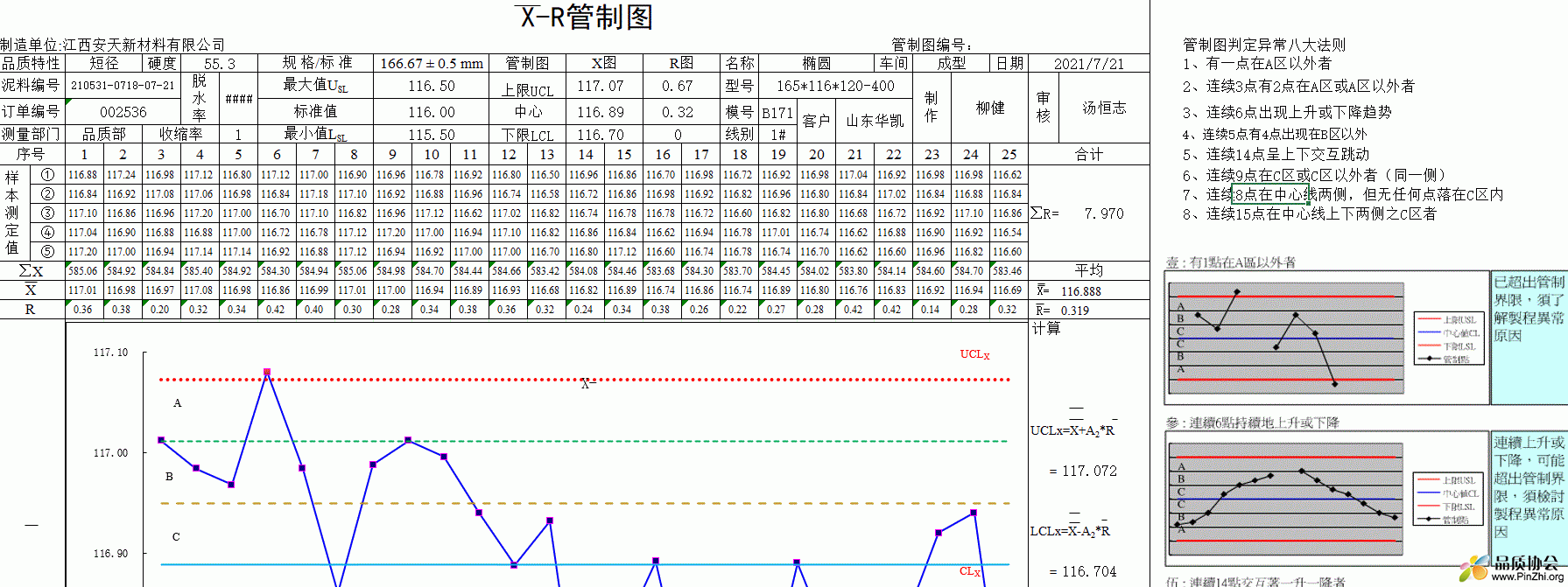This screenshot has width=1568, height=587.
Task: Select the 样本测定值 vertical label
Action: coord(12,213)
